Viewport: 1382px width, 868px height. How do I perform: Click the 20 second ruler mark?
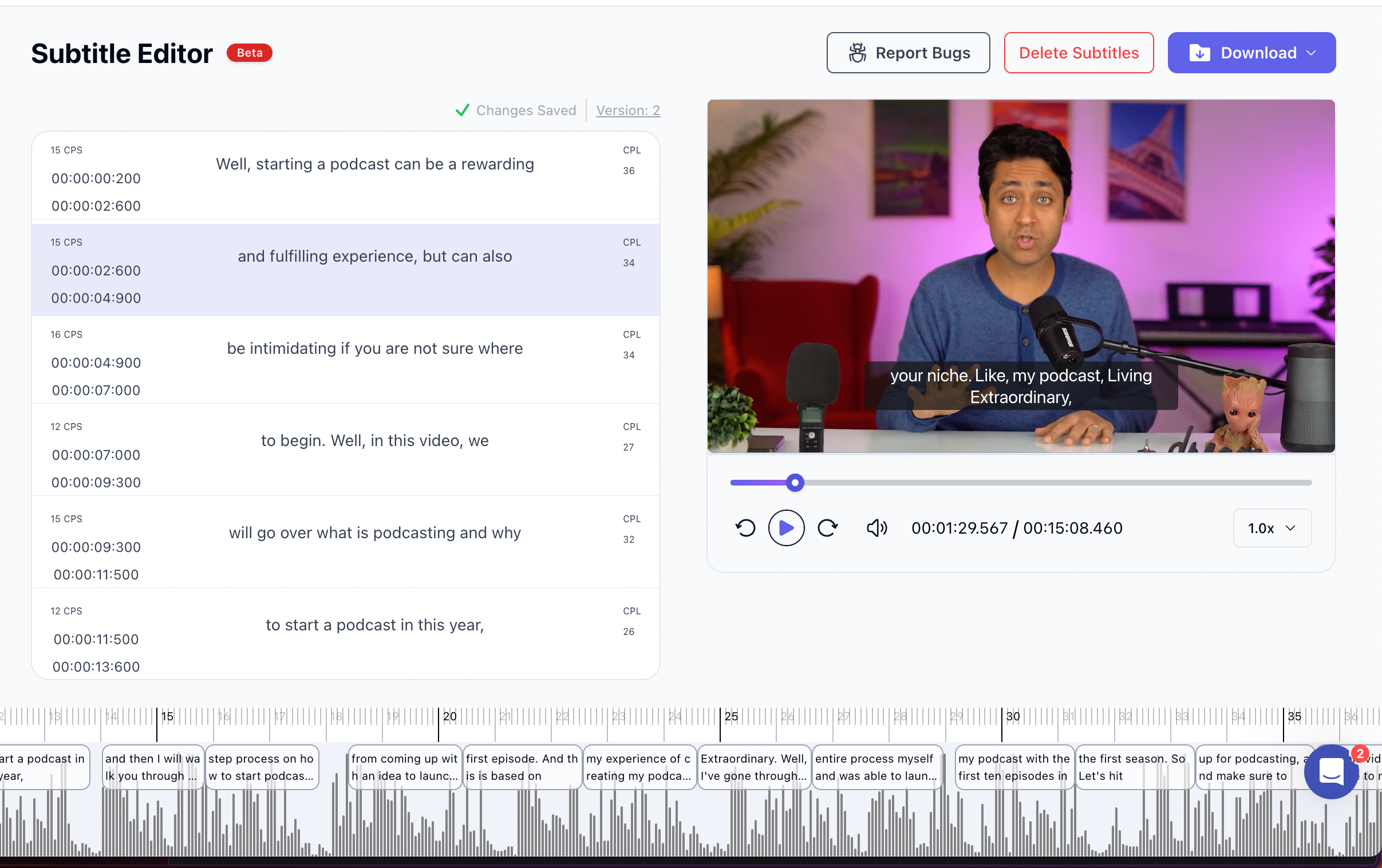coord(449,716)
